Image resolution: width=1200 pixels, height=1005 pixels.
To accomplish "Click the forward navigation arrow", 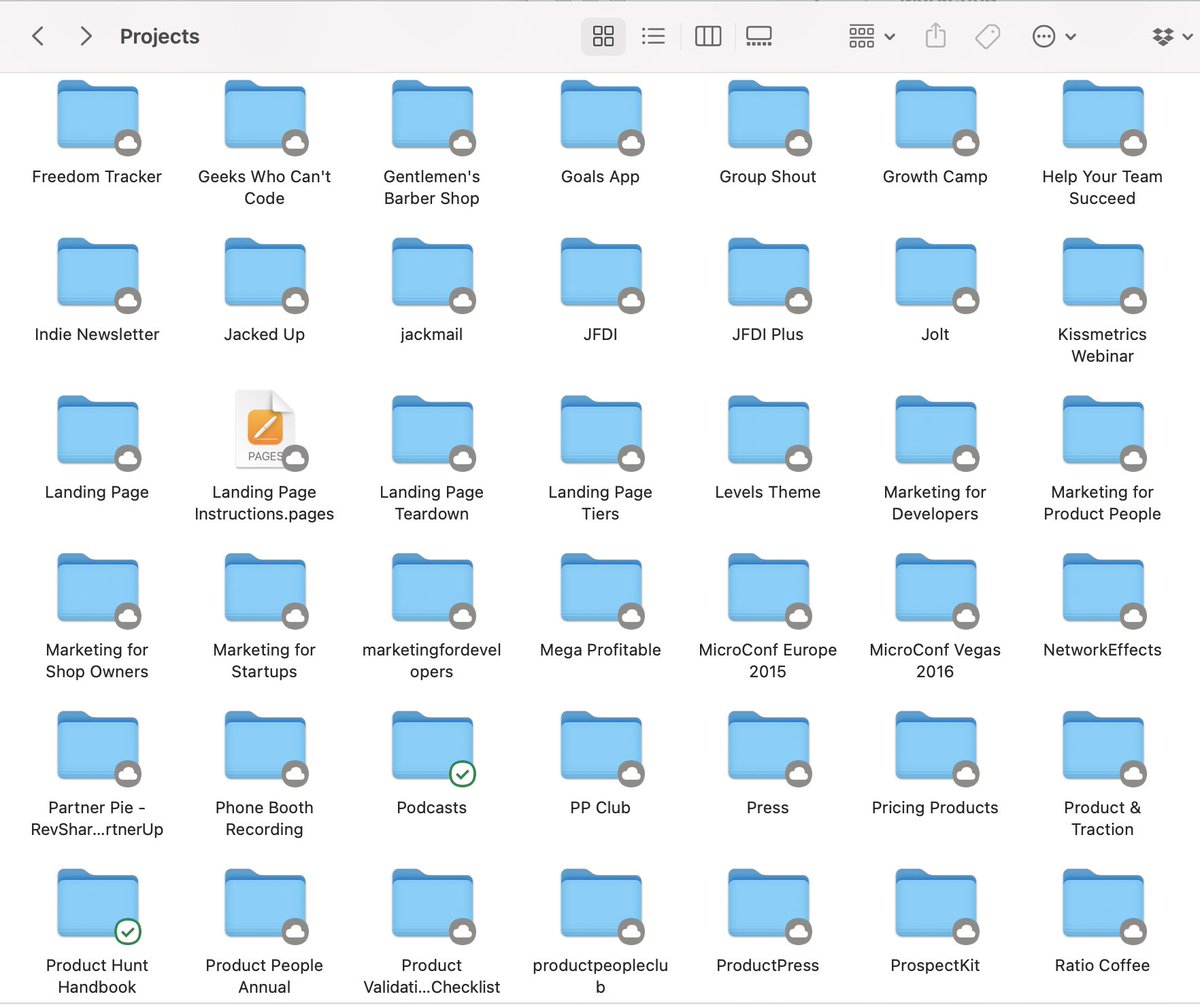I will click(86, 37).
